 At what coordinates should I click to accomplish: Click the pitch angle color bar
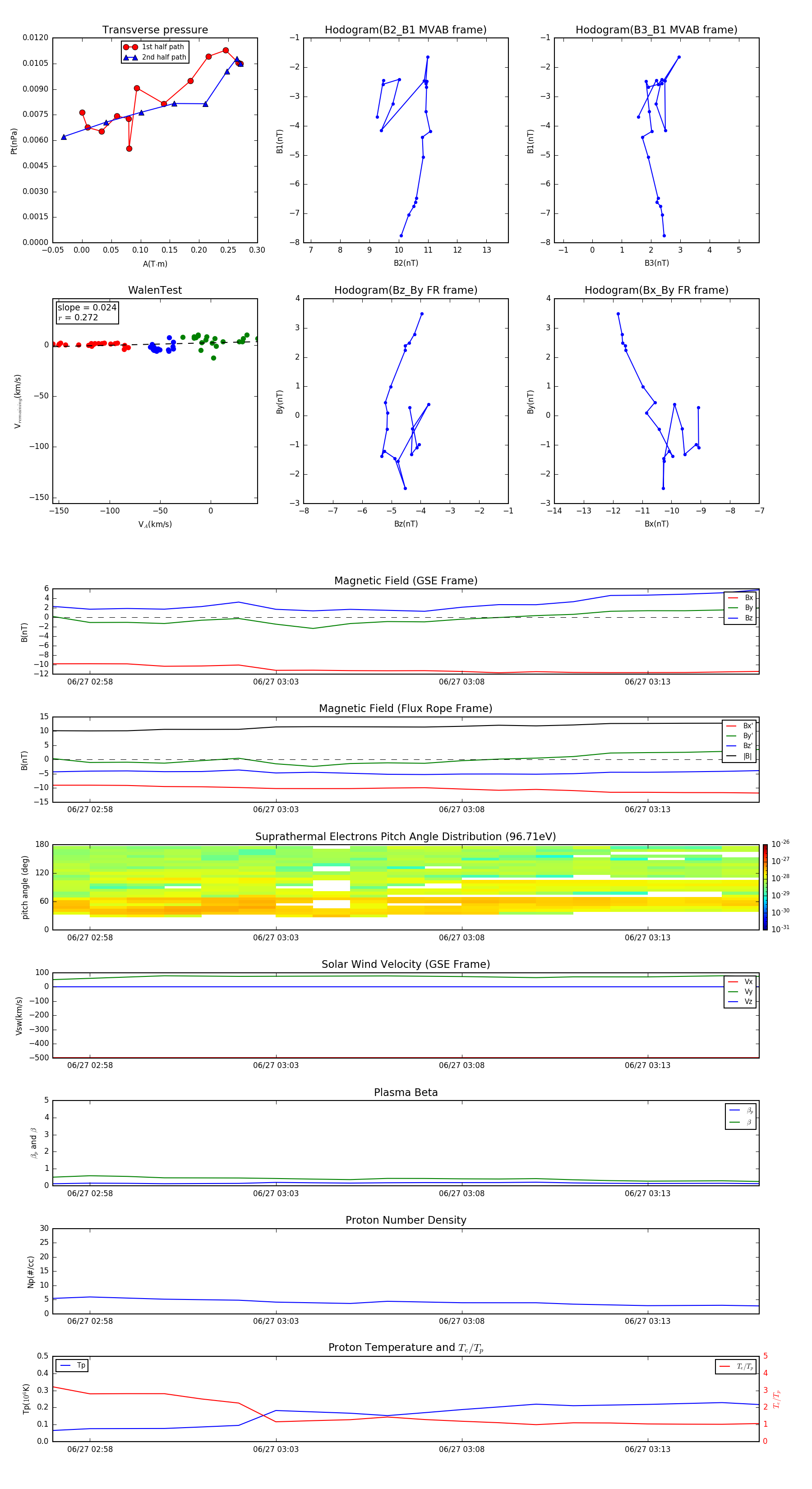[765, 887]
